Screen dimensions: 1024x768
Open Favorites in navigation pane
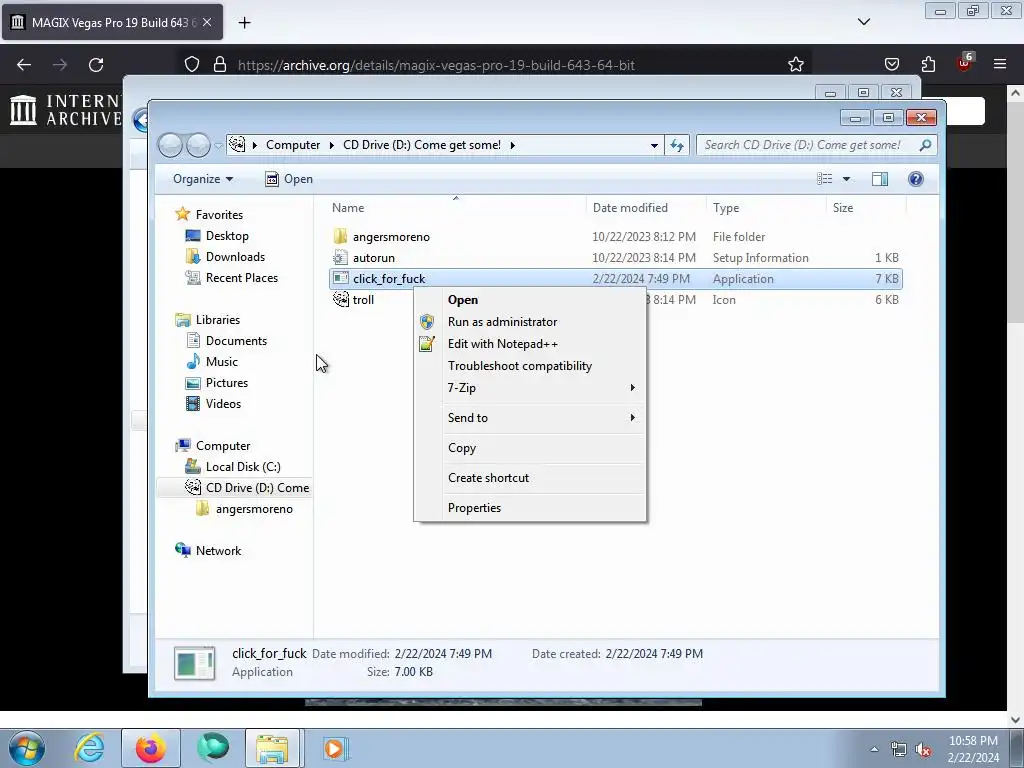[219, 215]
